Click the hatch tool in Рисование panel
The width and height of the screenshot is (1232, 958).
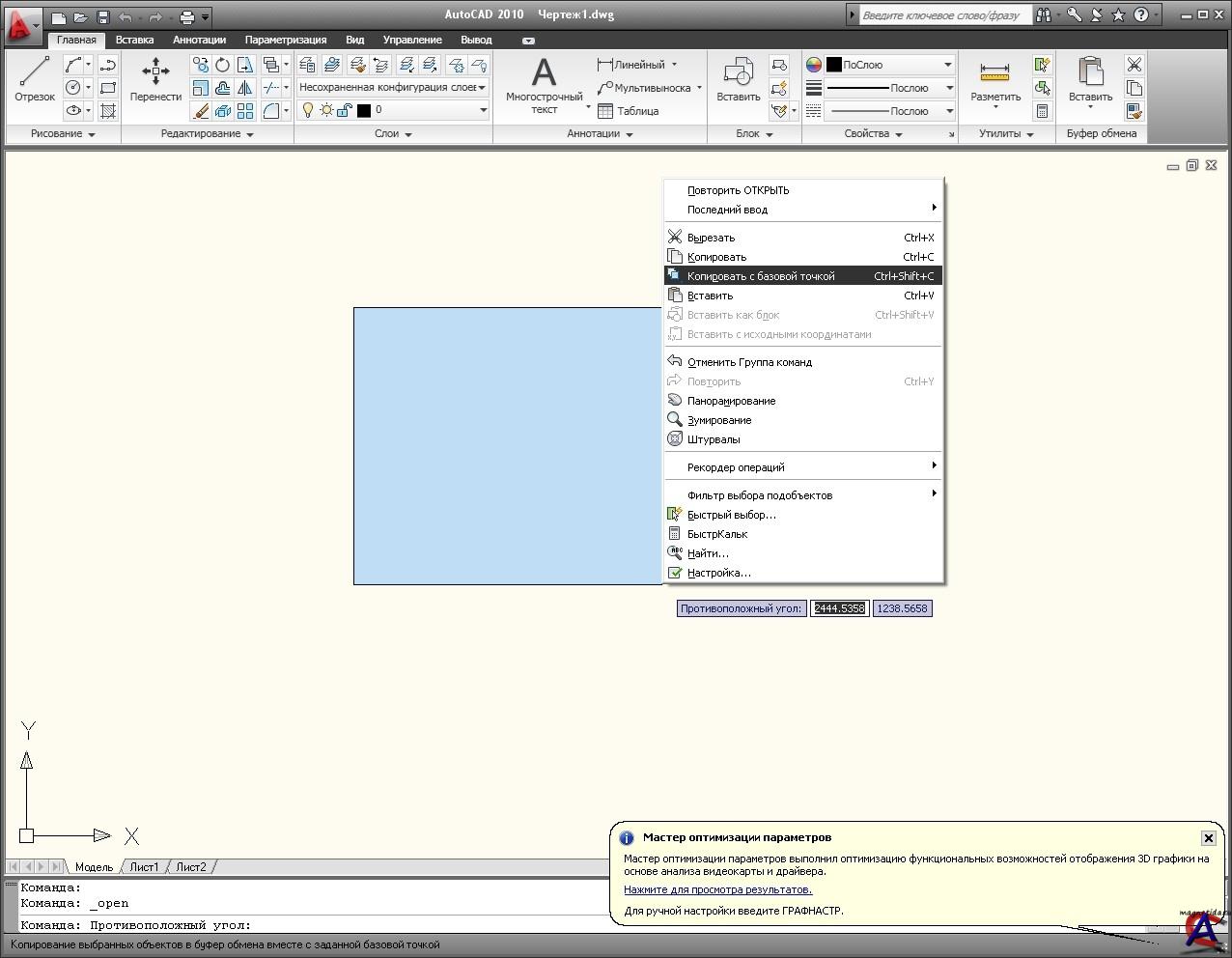pyautogui.click(x=108, y=111)
